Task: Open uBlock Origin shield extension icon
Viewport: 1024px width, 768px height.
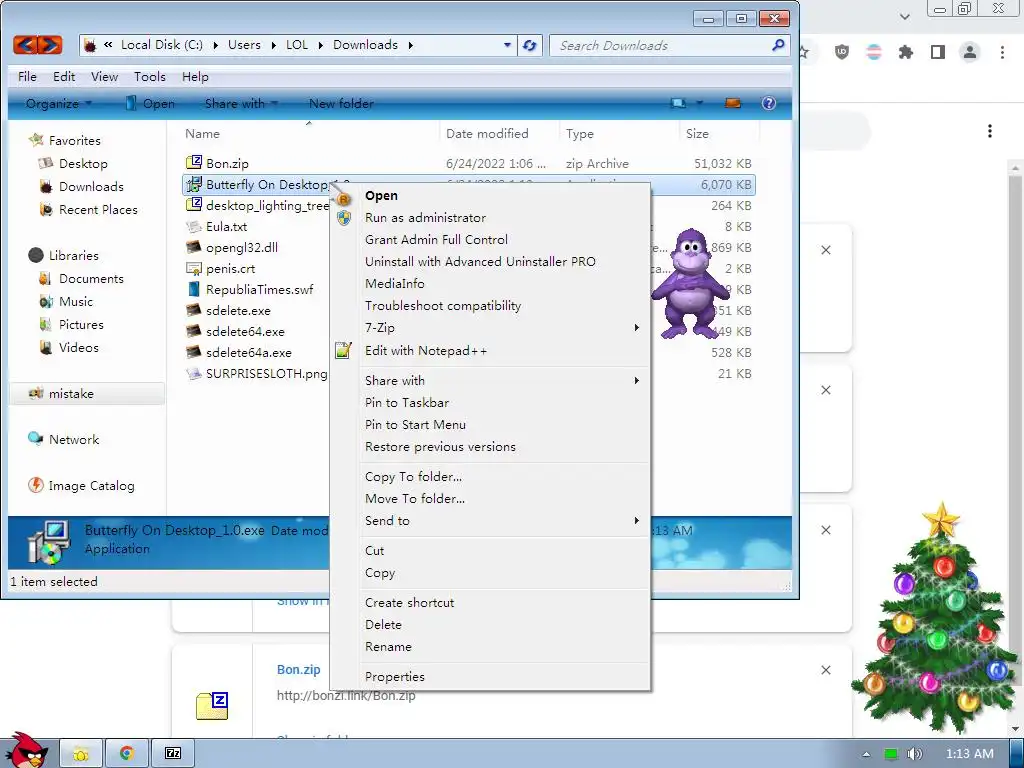Action: coord(842,52)
